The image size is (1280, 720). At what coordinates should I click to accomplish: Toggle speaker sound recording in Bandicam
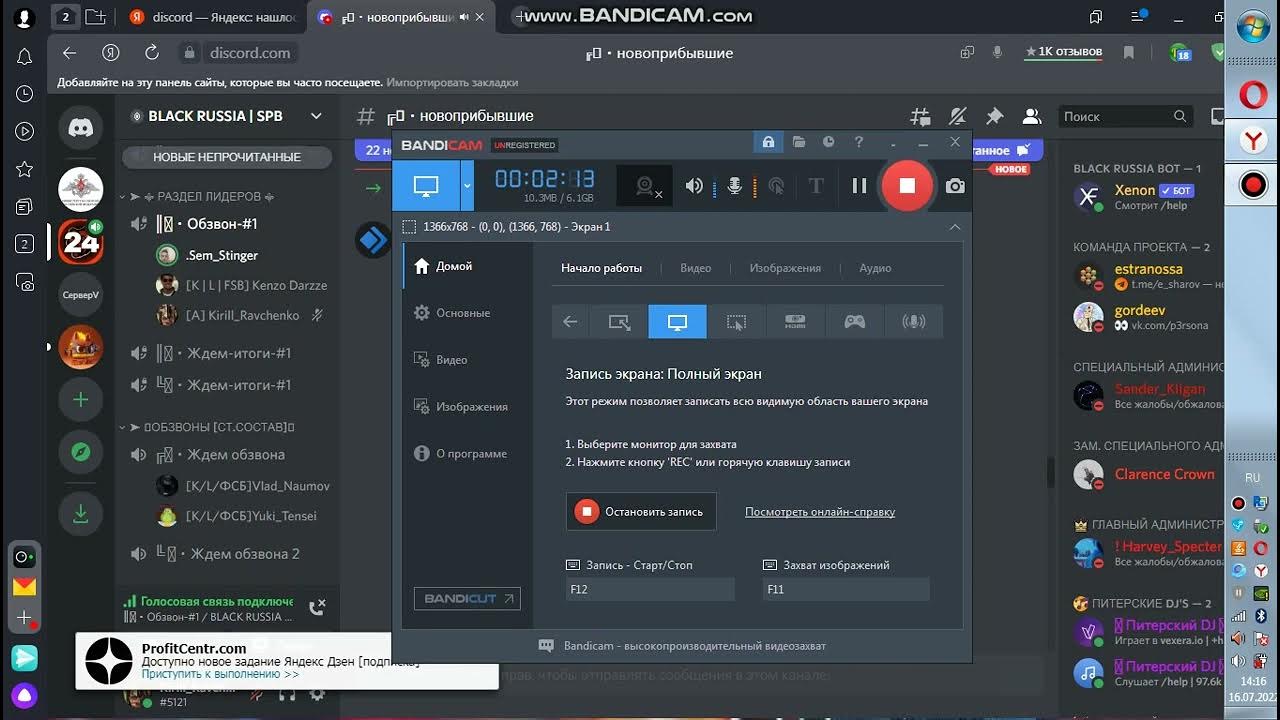click(x=694, y=186)
